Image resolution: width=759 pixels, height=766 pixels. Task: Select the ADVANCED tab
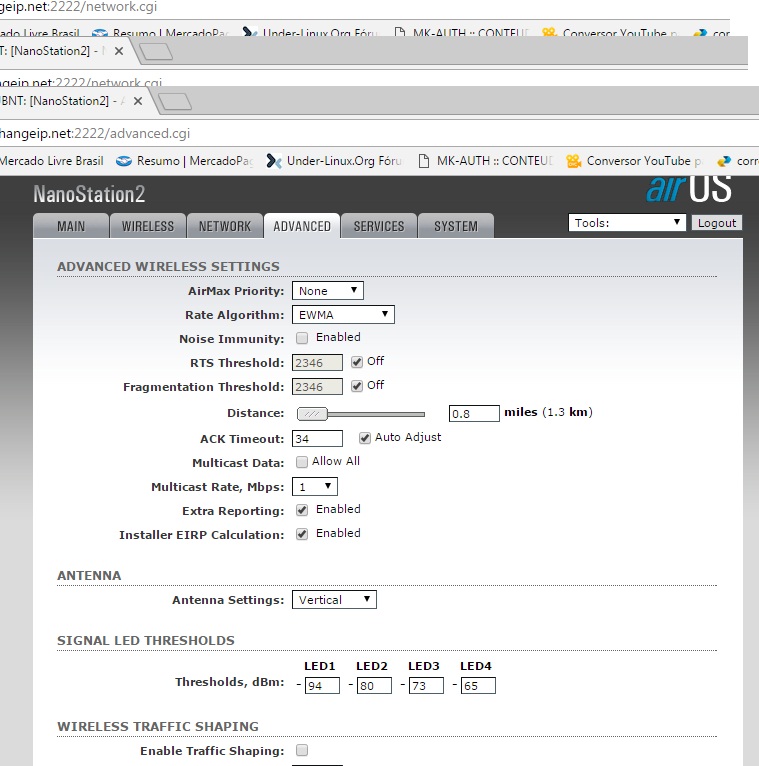302,226
